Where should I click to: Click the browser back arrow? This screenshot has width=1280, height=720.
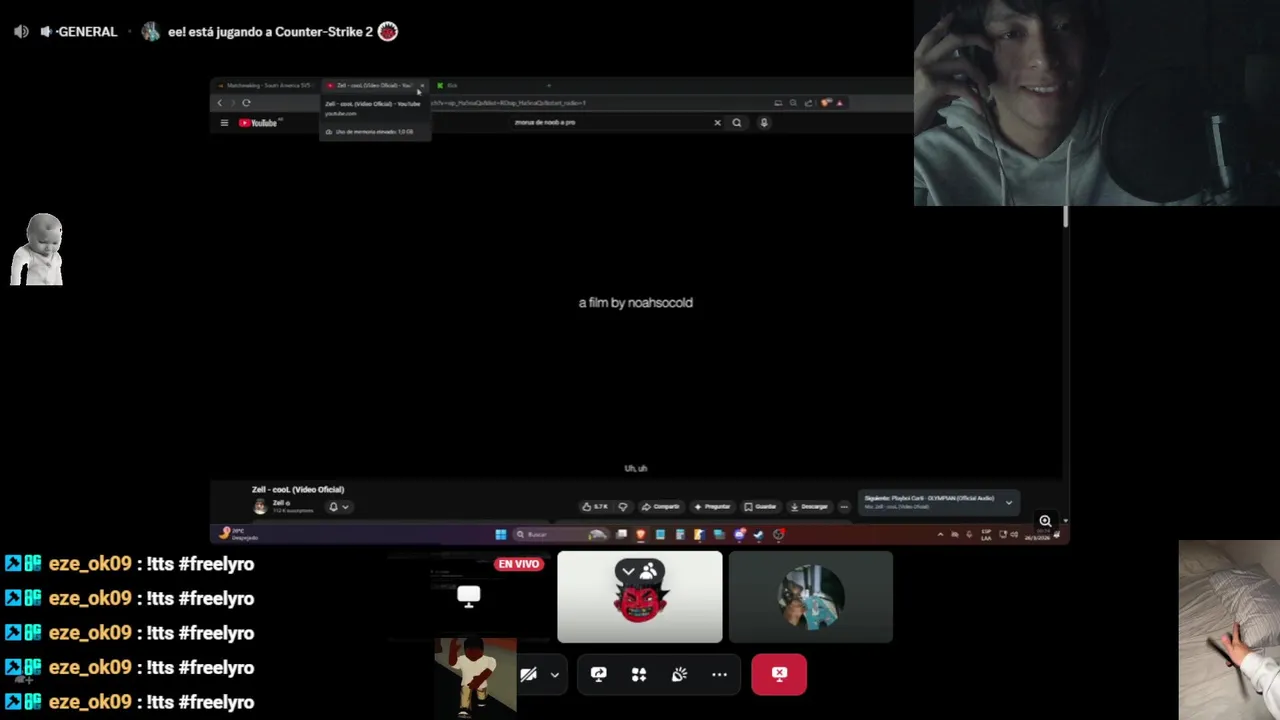220,102
